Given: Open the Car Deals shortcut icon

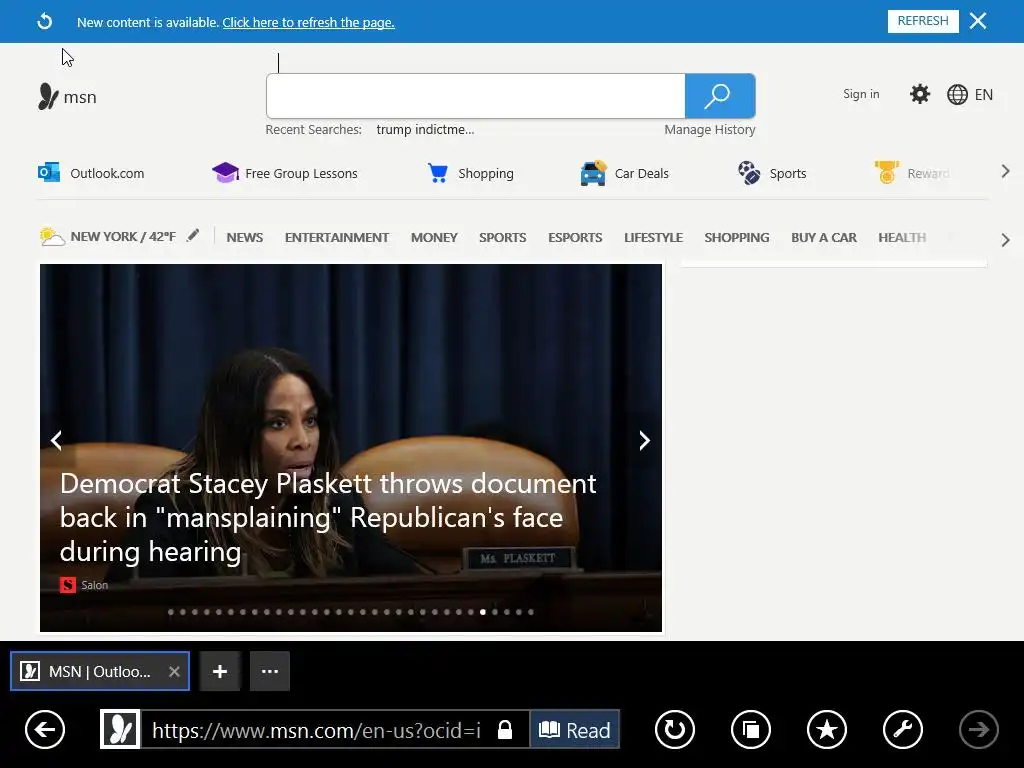Looking at the screenshot, I should (x=593, y=173).
